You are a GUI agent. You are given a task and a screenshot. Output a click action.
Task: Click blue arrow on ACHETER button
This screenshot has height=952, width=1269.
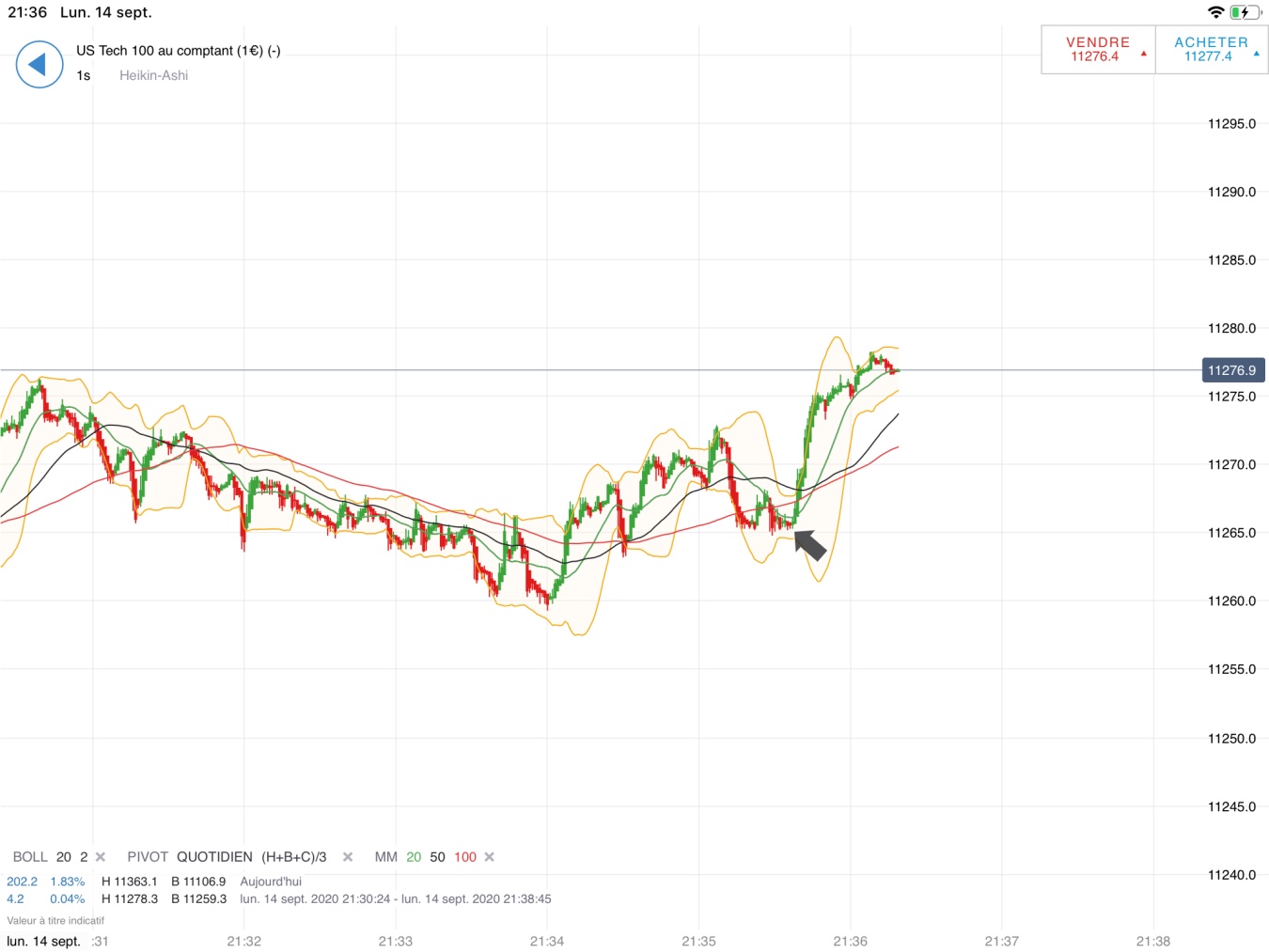(1257, 54)
